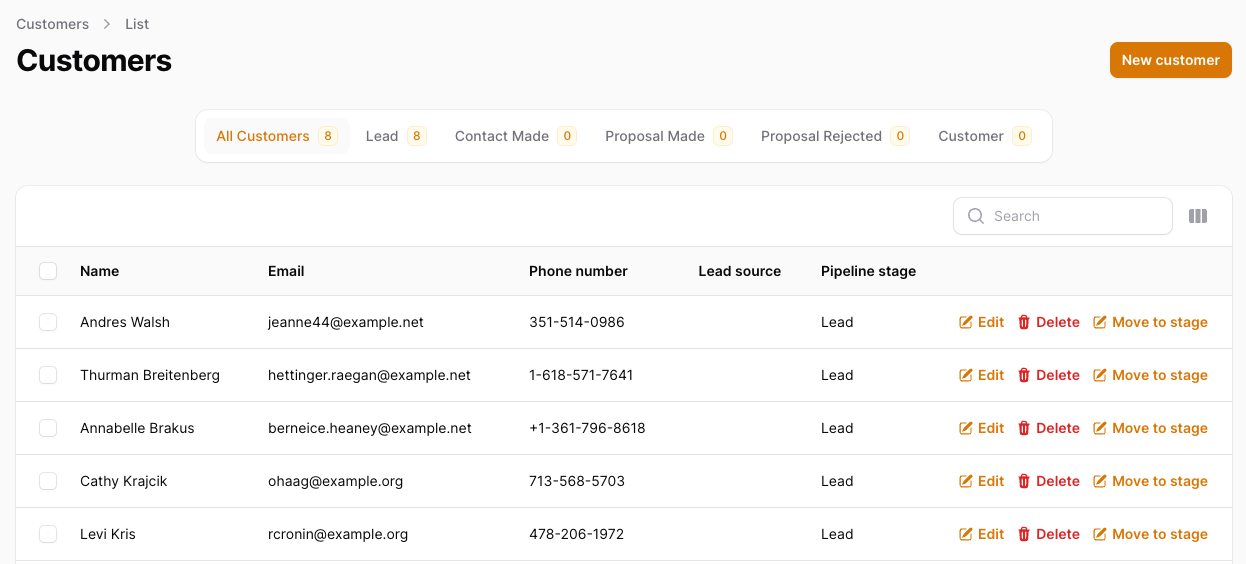Tick the Levi Kris row checkbox
1246x564 pixels.
48,534
